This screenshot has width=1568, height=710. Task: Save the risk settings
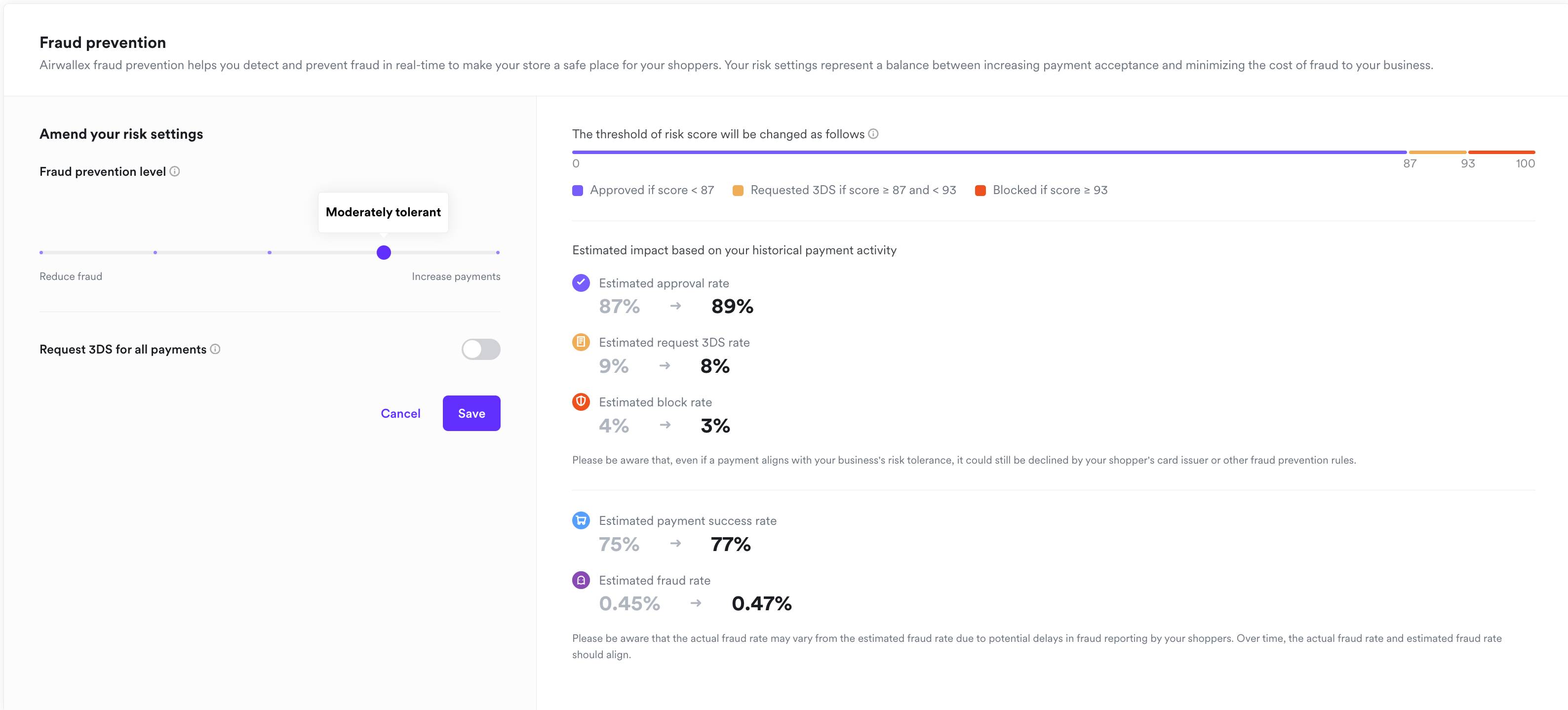coord(471,413)
